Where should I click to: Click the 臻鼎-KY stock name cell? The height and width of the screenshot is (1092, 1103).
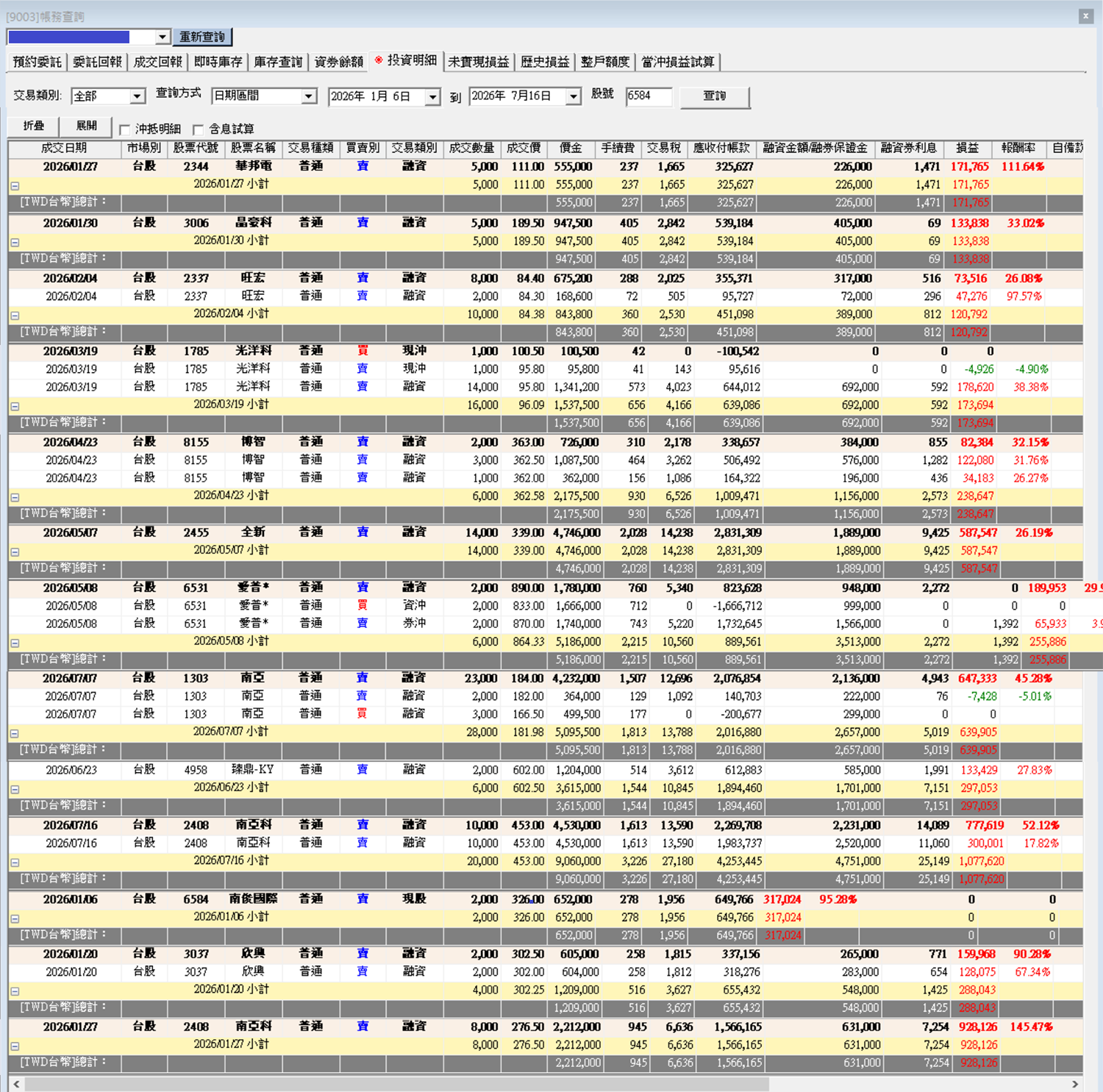tap(253, 769)
